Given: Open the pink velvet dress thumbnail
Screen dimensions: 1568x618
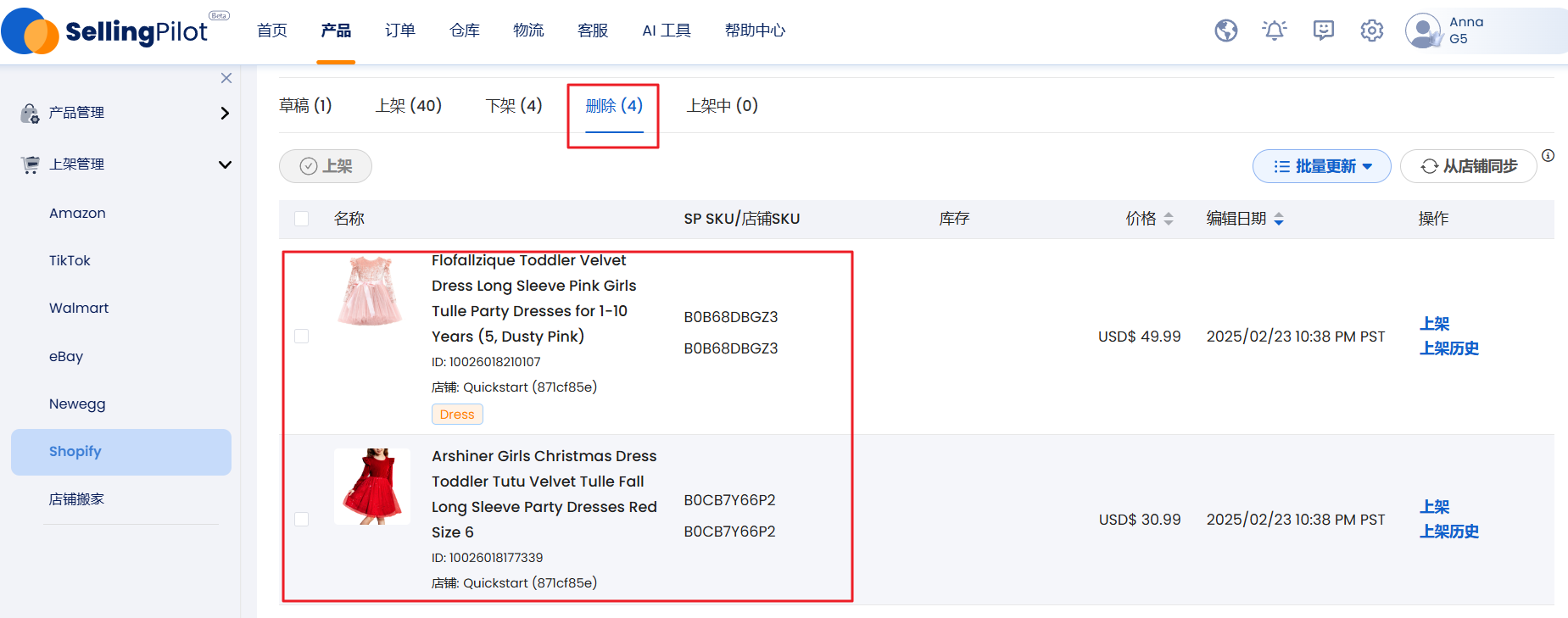Looking at the screenshot, I should tap(371, 291).
